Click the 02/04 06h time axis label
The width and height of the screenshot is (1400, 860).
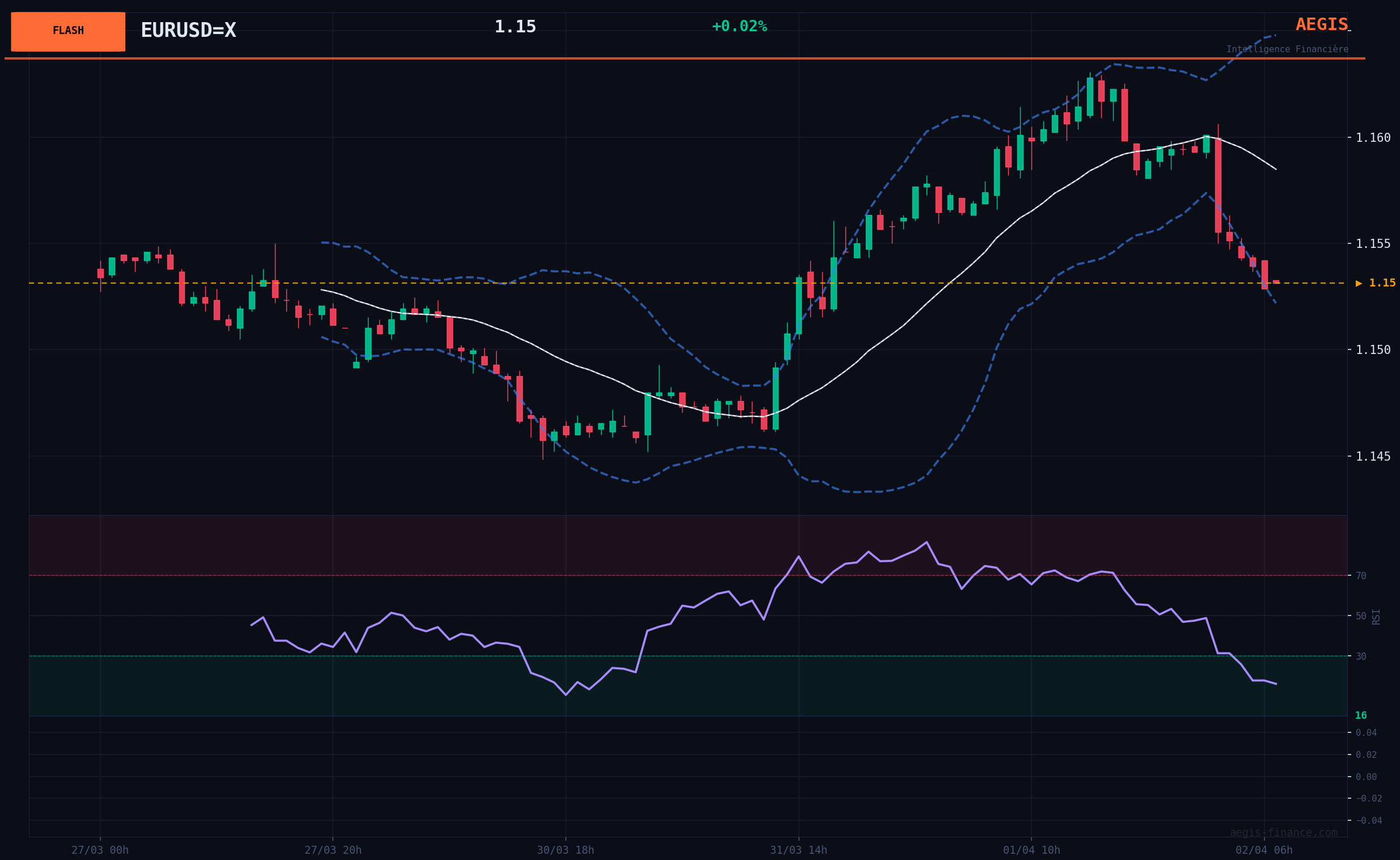point(1264,850)
